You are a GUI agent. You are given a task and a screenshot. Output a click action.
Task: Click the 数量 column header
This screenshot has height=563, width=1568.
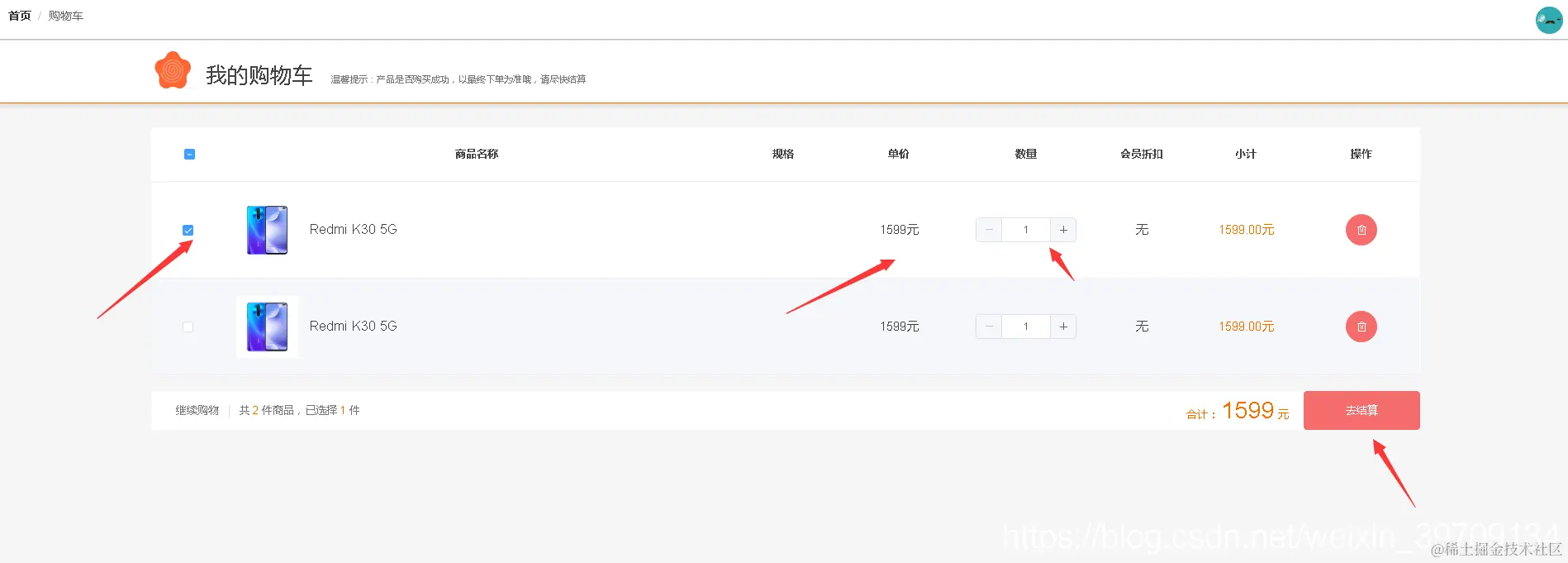1026,154
